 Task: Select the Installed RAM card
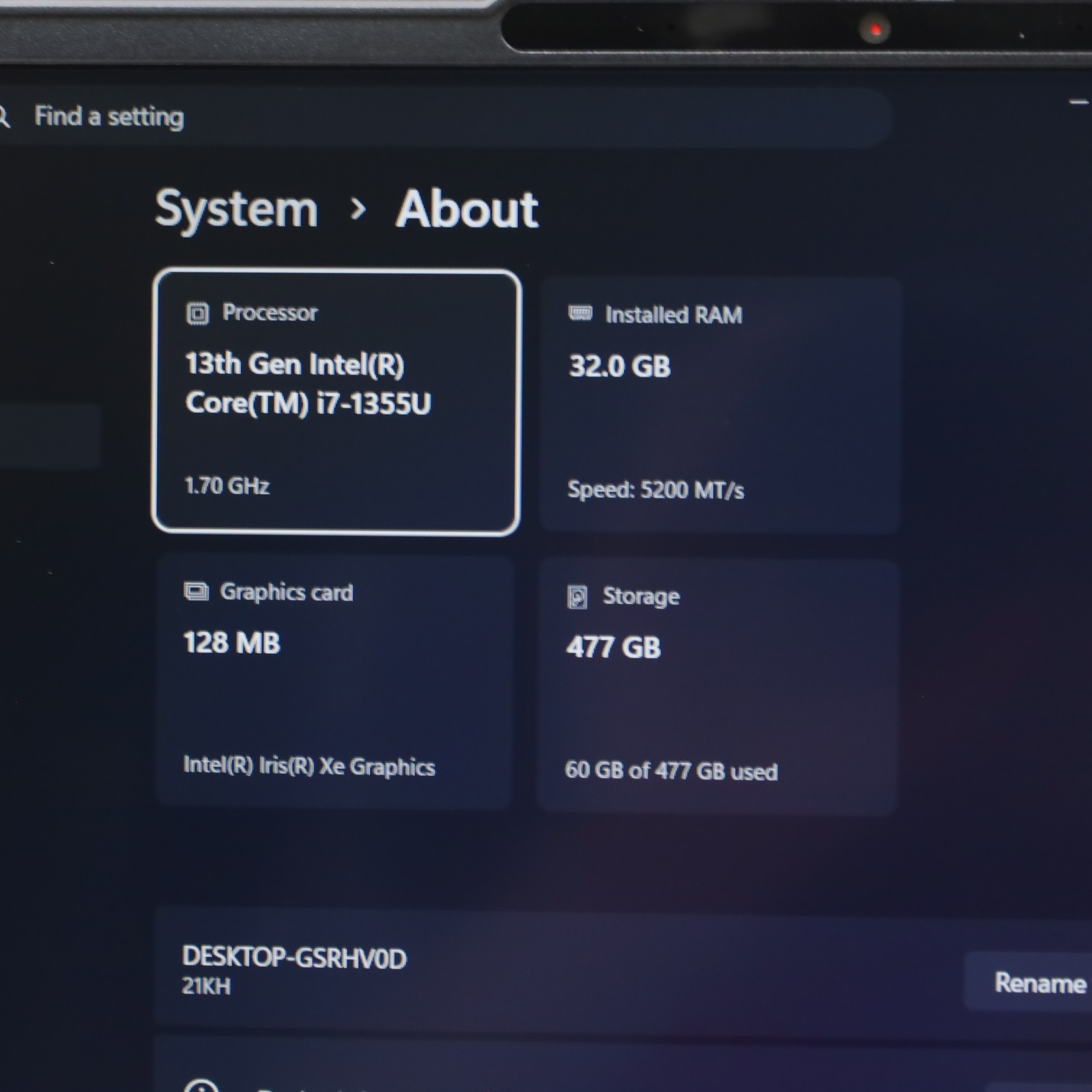[x=721, y=404]
